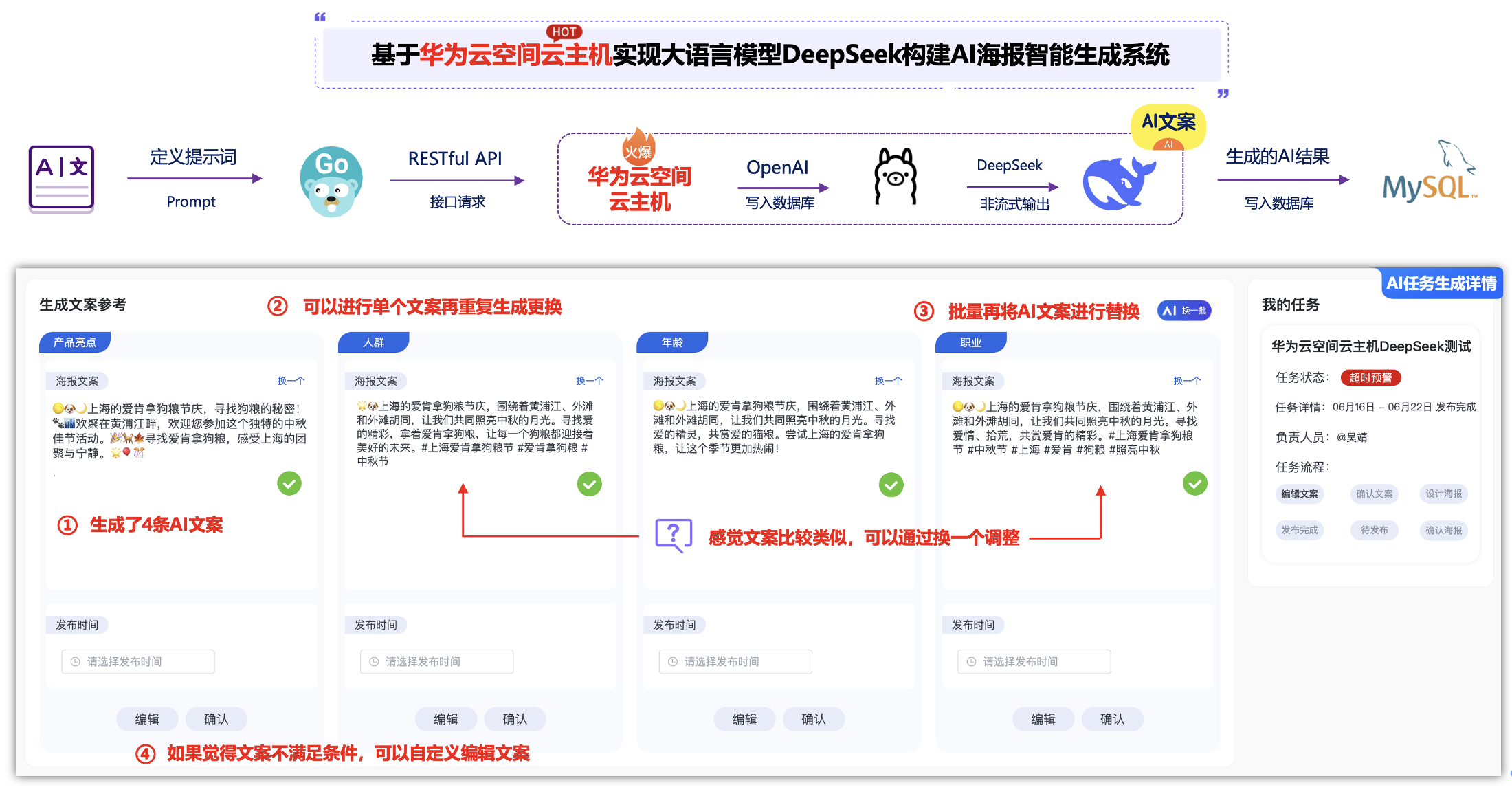Open publish time picker in 年龄 card
Screen dimensions: 1512x796
pos(735,661)
